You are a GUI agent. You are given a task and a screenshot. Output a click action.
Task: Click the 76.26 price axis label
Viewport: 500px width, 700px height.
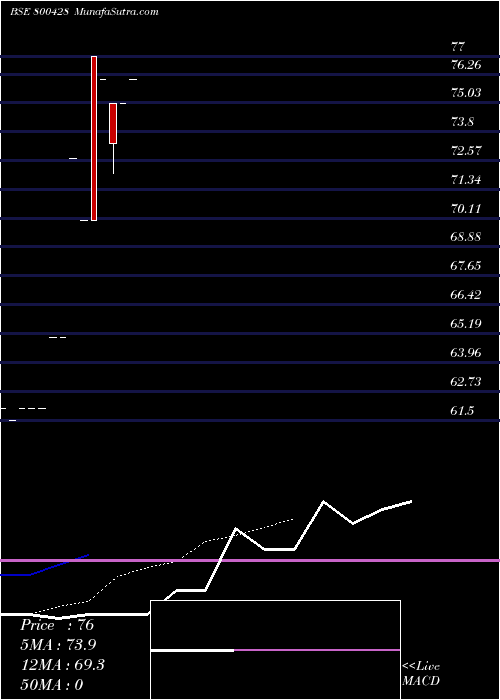click(x=466, y=65)
